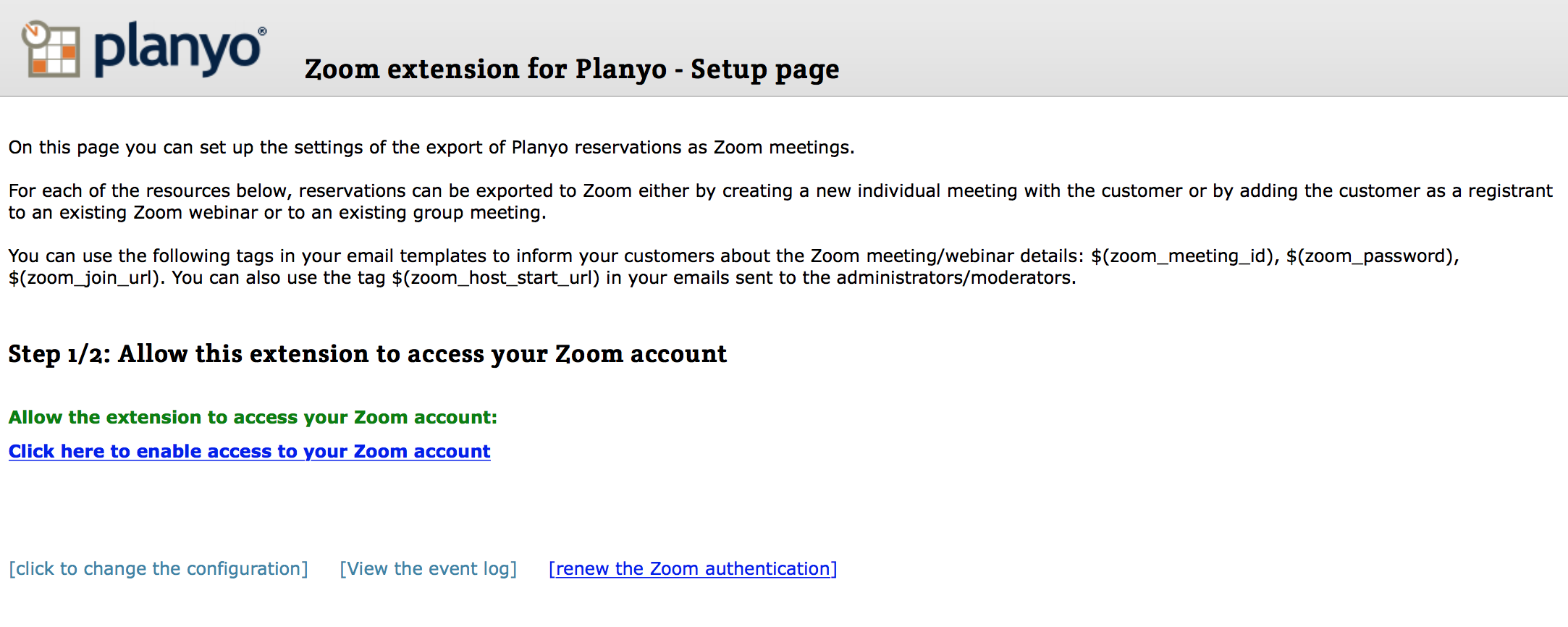This screenshot has width=1568, height=627.
Task: Click the Planyo calendar logo icon
Action: pos(51,49)
